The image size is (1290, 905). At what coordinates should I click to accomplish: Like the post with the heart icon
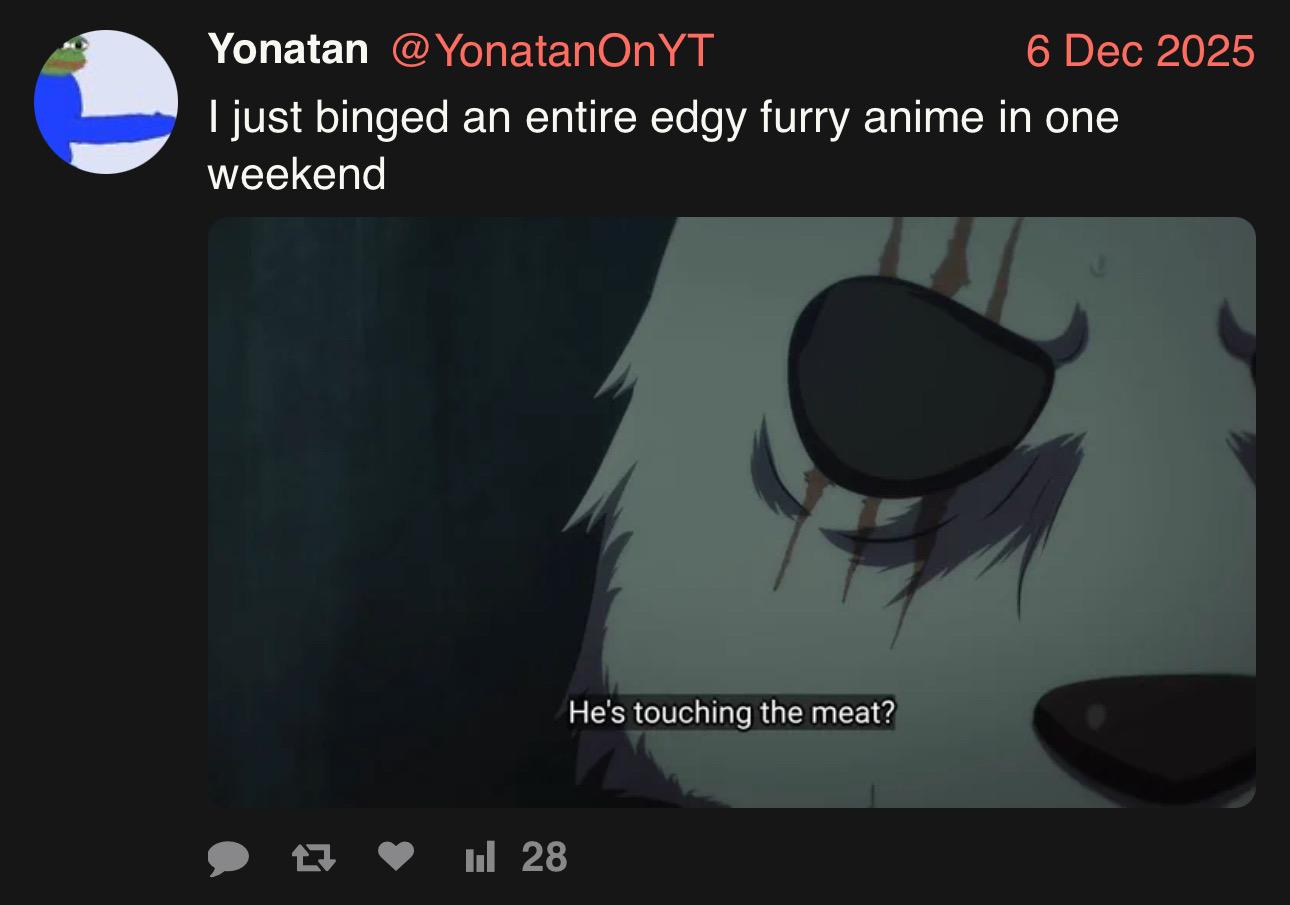tap(397, 856)
